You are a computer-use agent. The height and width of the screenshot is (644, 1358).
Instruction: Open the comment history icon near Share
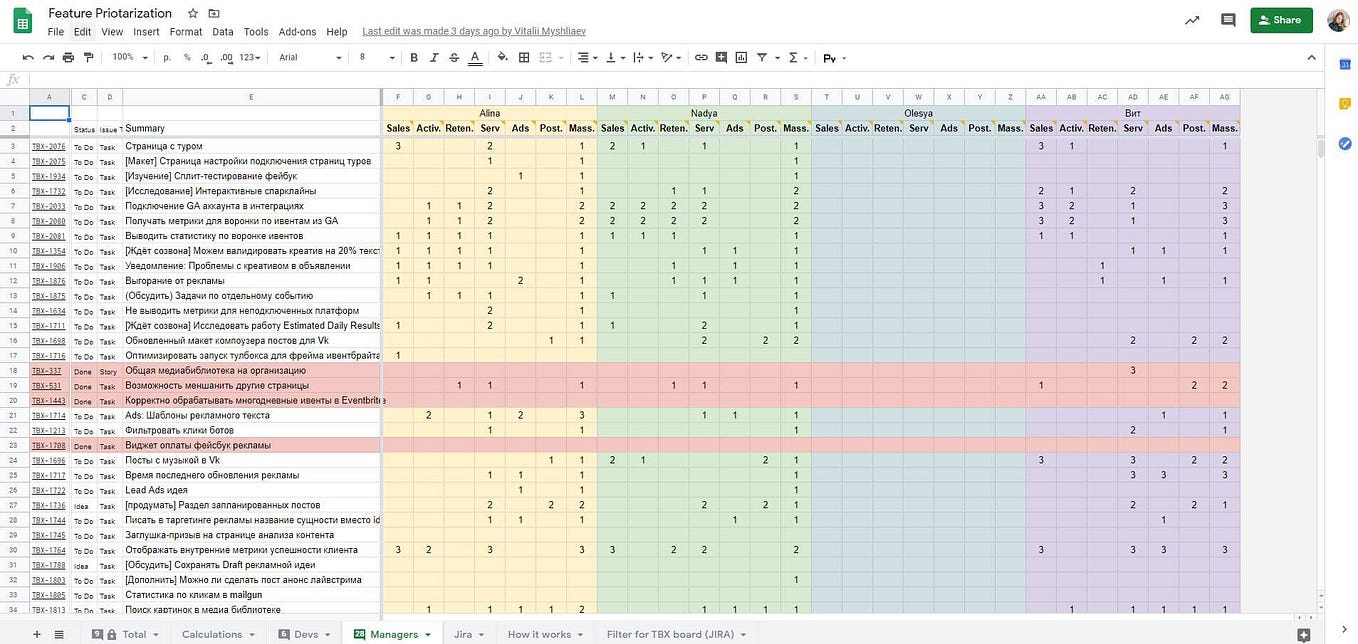[1227, 19]
